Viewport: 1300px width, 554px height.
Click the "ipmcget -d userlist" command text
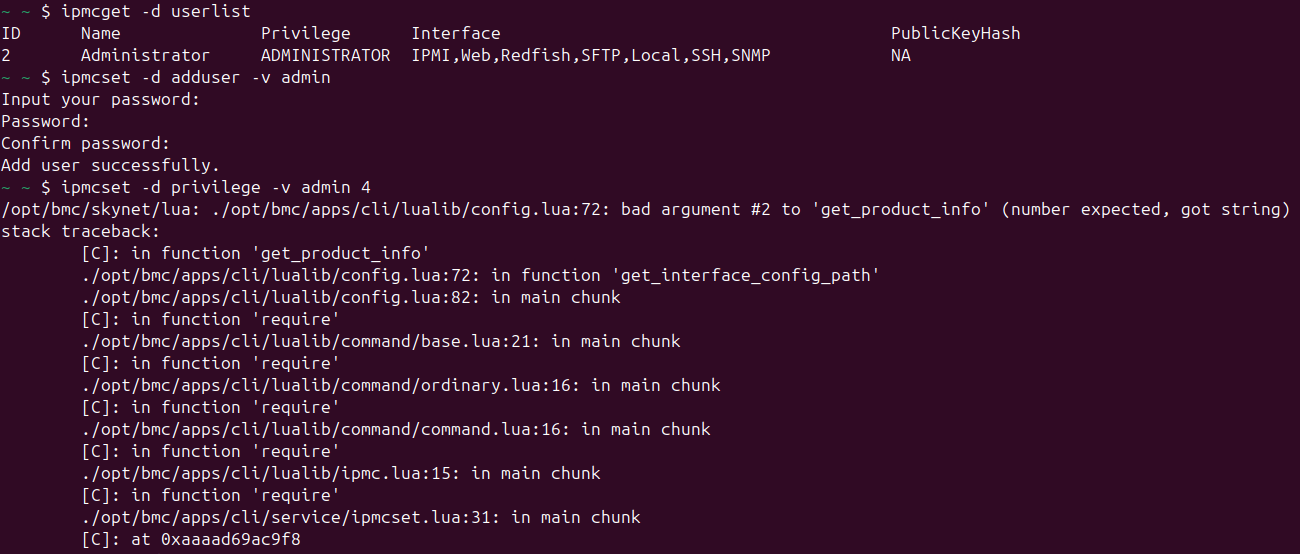160,12
